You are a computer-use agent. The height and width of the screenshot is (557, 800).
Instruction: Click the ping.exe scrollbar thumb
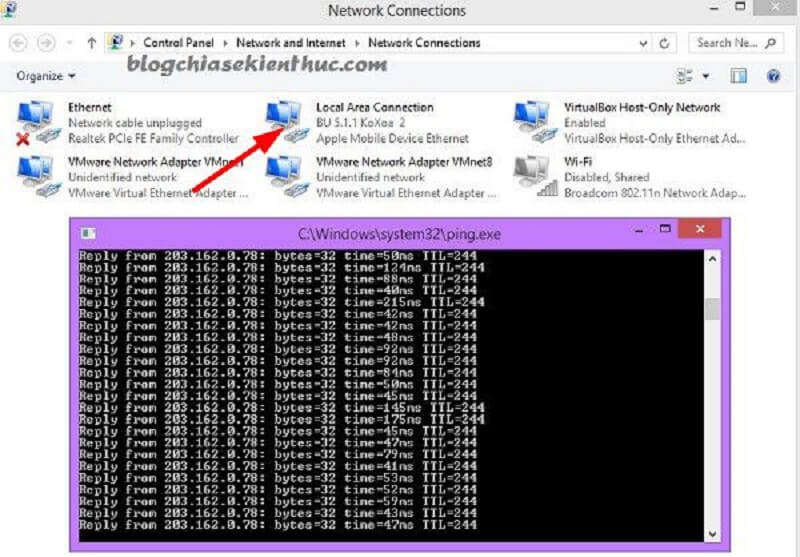[x=712, y=309]
